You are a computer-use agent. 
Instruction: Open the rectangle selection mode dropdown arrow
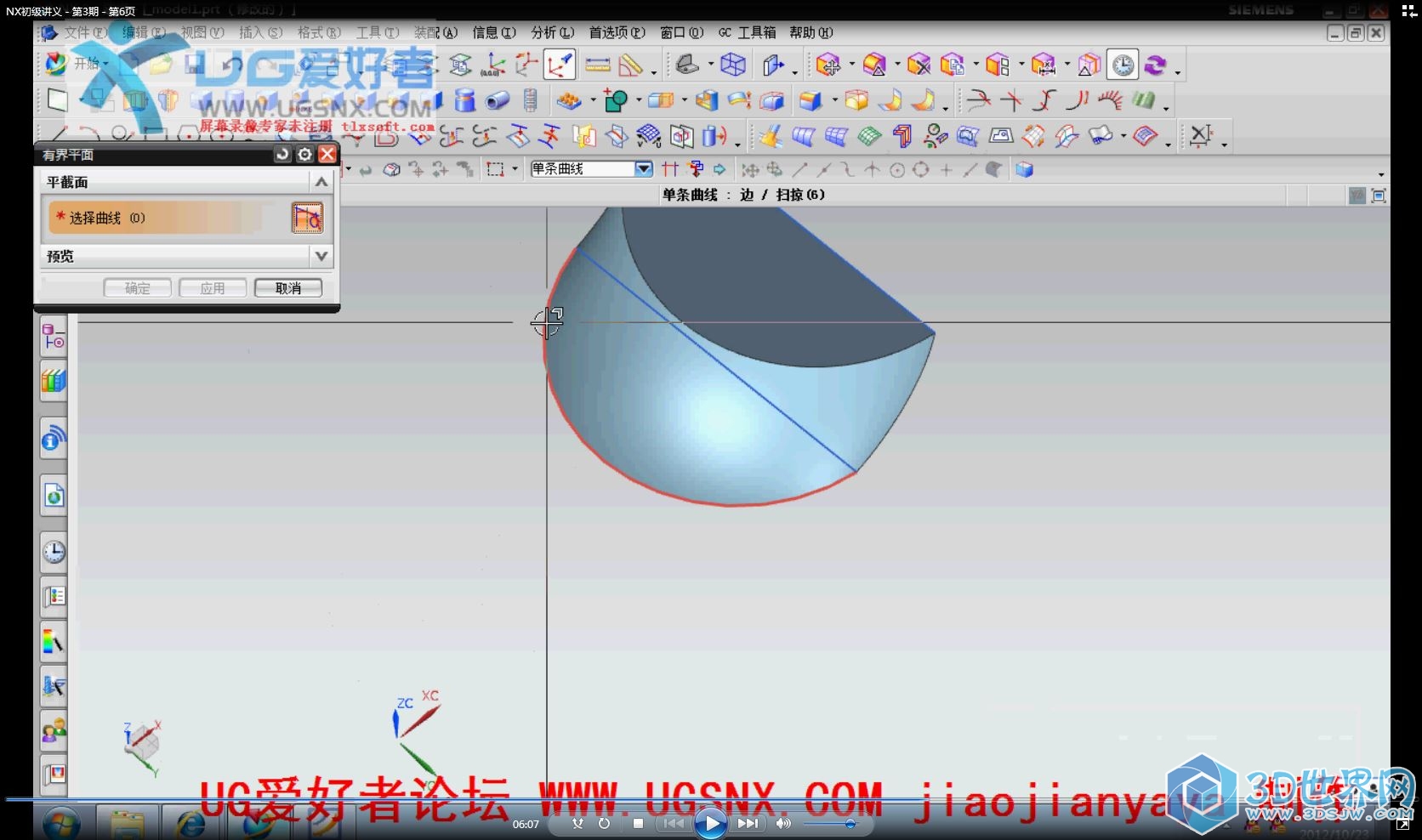pos(515,169)
